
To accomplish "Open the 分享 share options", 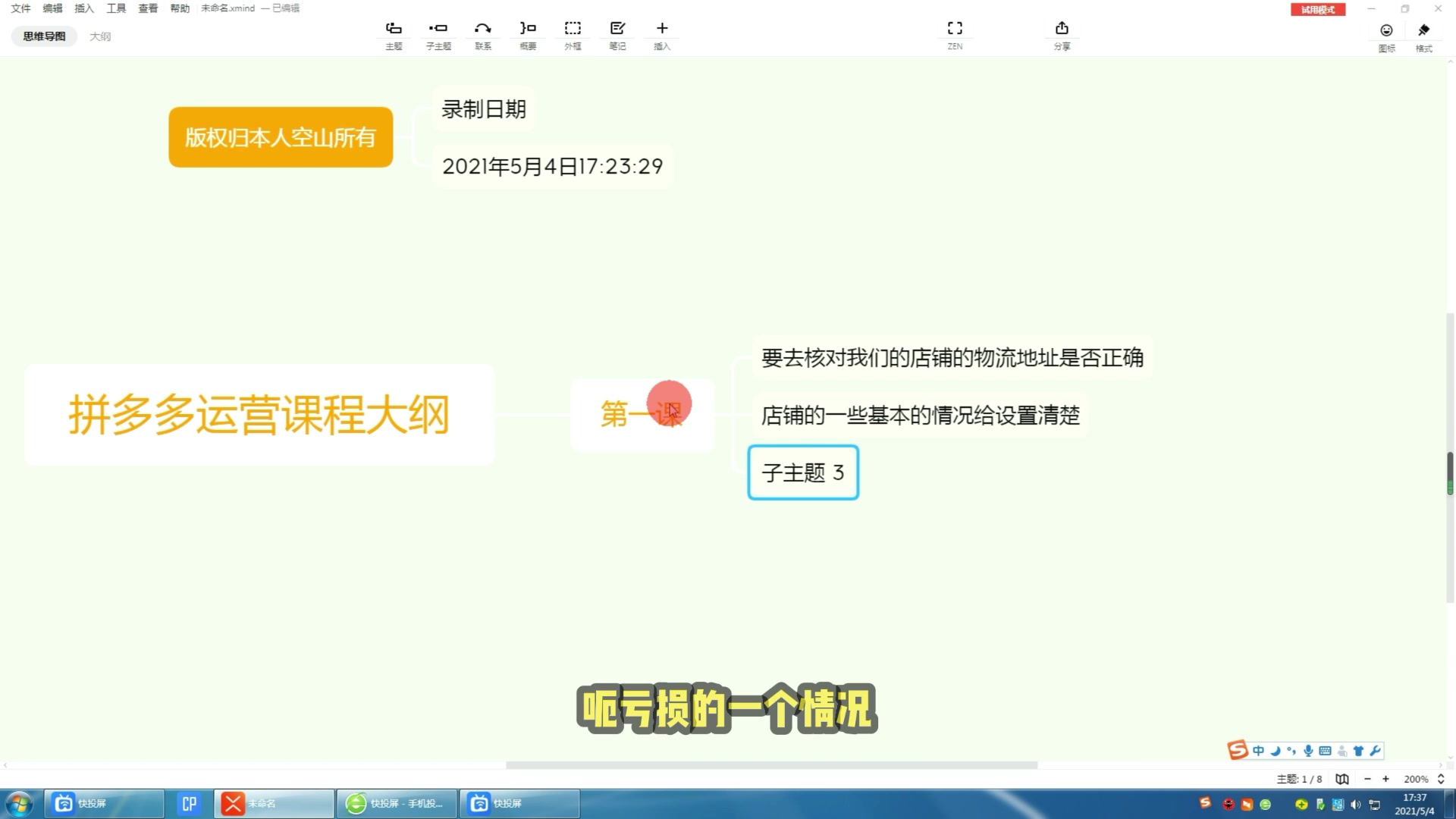I will [x=1062, y=35].
